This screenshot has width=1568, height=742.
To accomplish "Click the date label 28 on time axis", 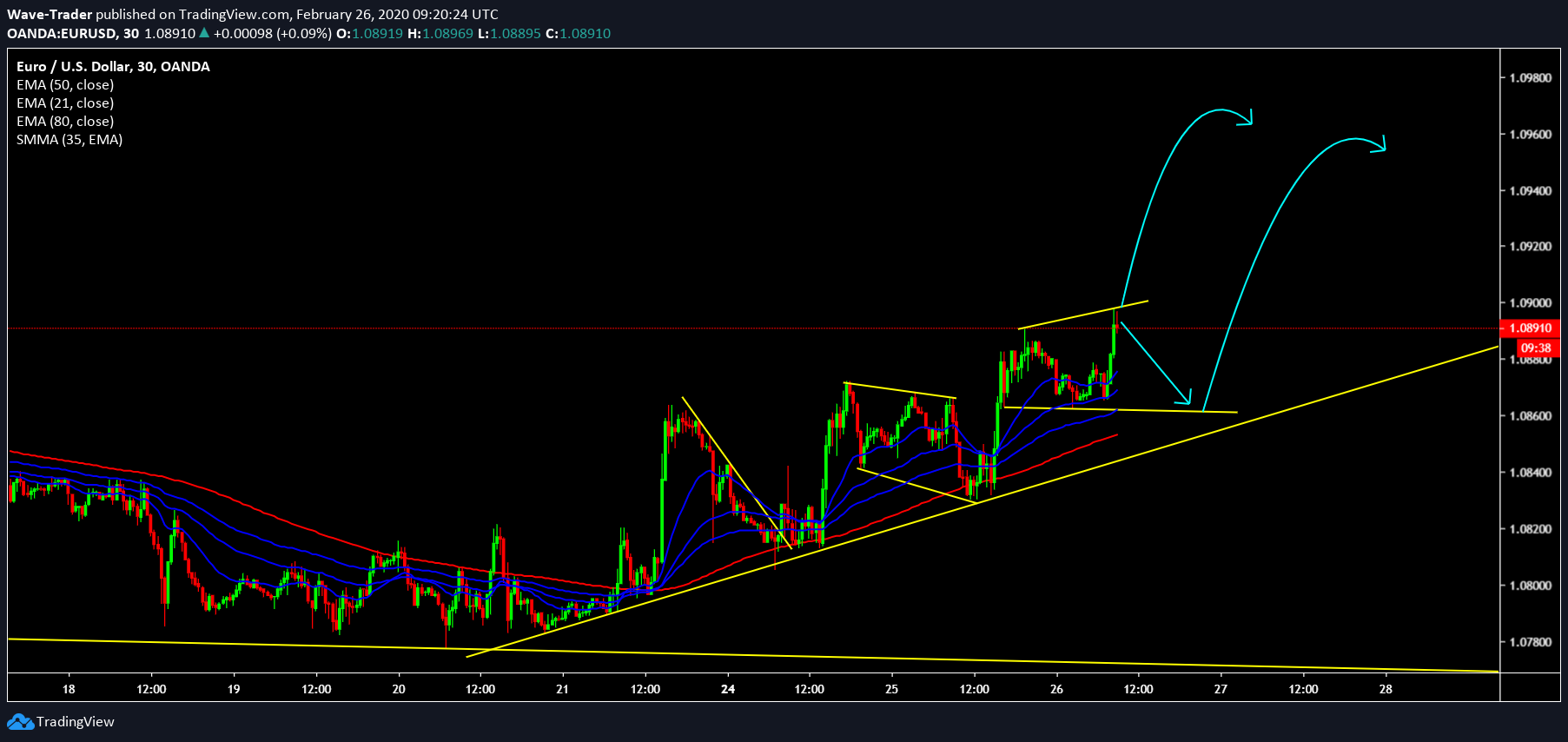I will click(x=1386, y=689).
